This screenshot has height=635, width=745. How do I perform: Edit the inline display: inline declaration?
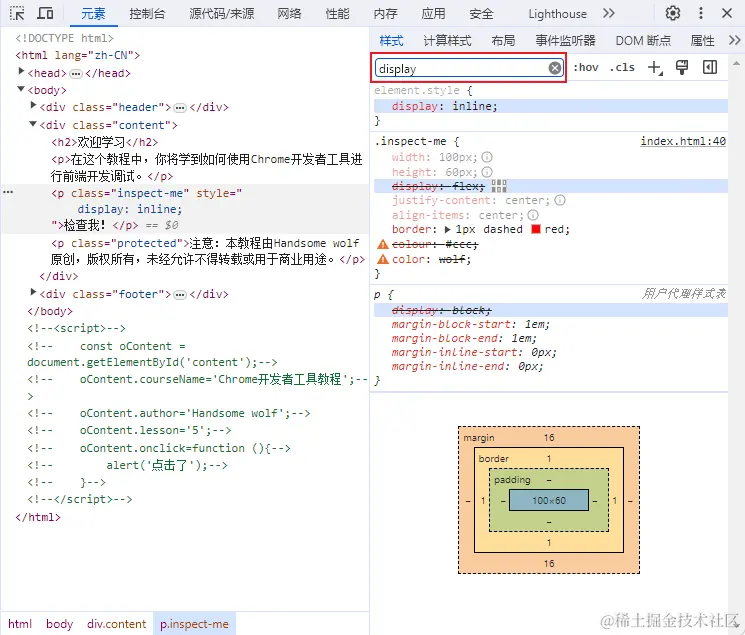(444, 106)
